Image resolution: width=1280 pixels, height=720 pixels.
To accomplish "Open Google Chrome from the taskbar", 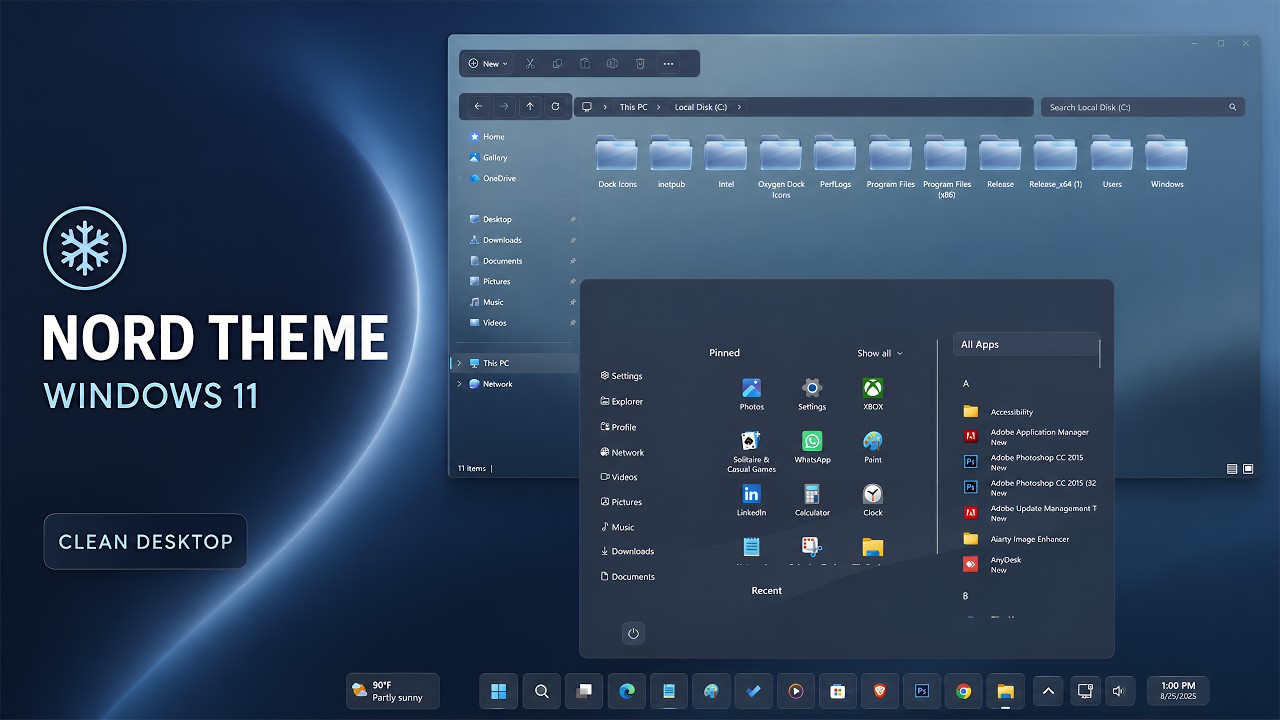I will (x=964, y=691).
